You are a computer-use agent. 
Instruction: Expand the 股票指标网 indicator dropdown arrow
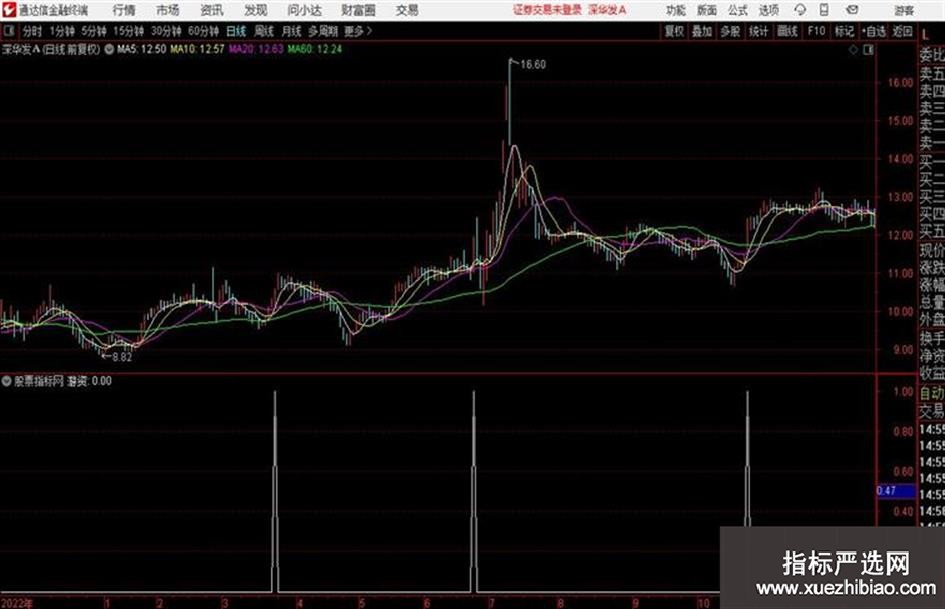7,381
